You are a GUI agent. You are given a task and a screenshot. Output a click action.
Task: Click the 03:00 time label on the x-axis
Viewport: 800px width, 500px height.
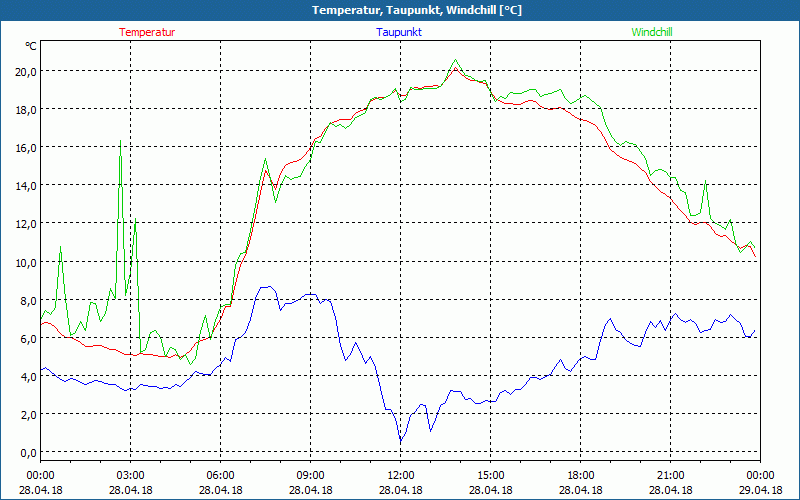coord(131,476)
